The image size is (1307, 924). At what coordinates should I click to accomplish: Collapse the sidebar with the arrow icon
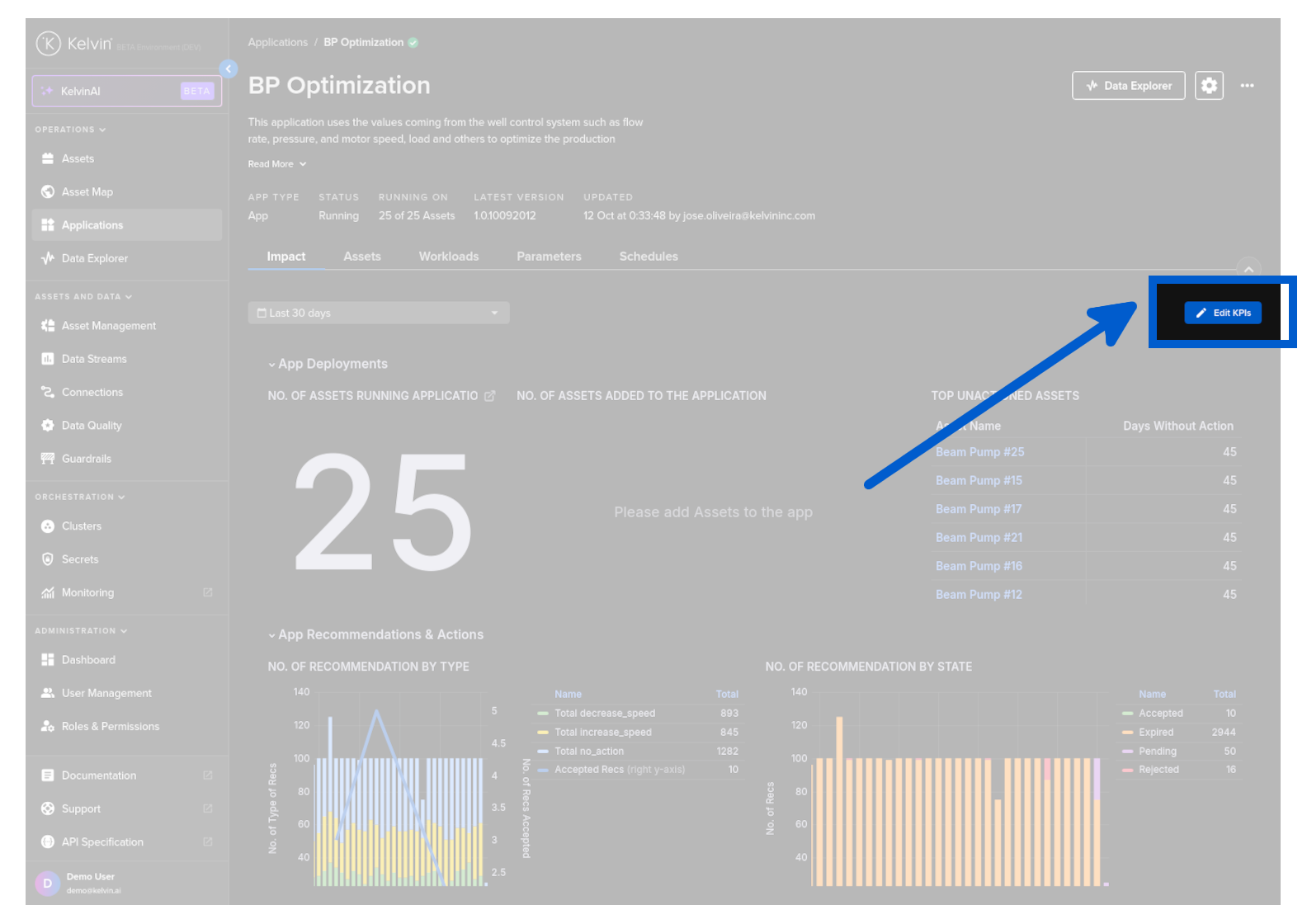[229, 69]
